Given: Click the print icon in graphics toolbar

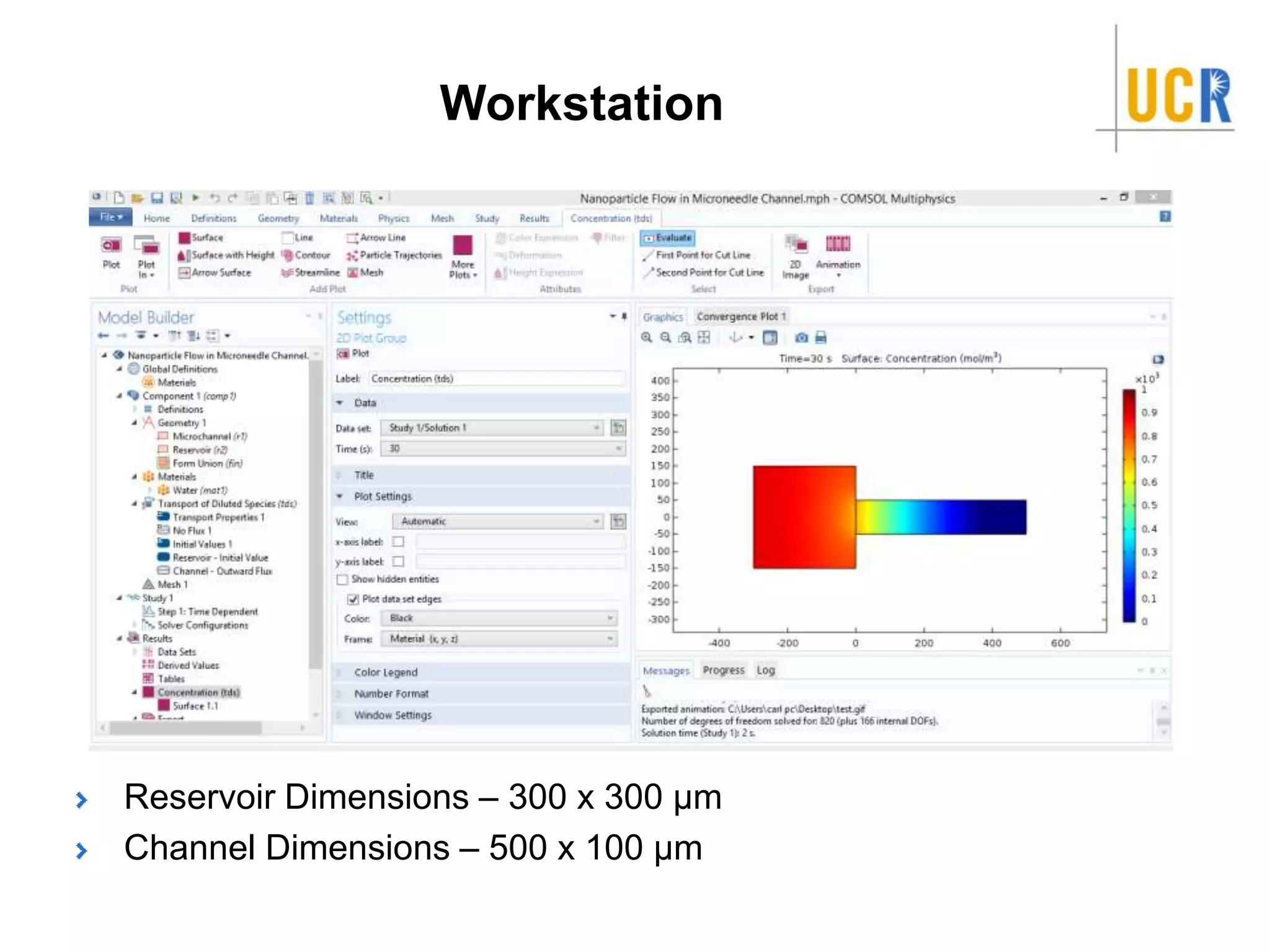Looking at the screenshot, I should [820, 337].
